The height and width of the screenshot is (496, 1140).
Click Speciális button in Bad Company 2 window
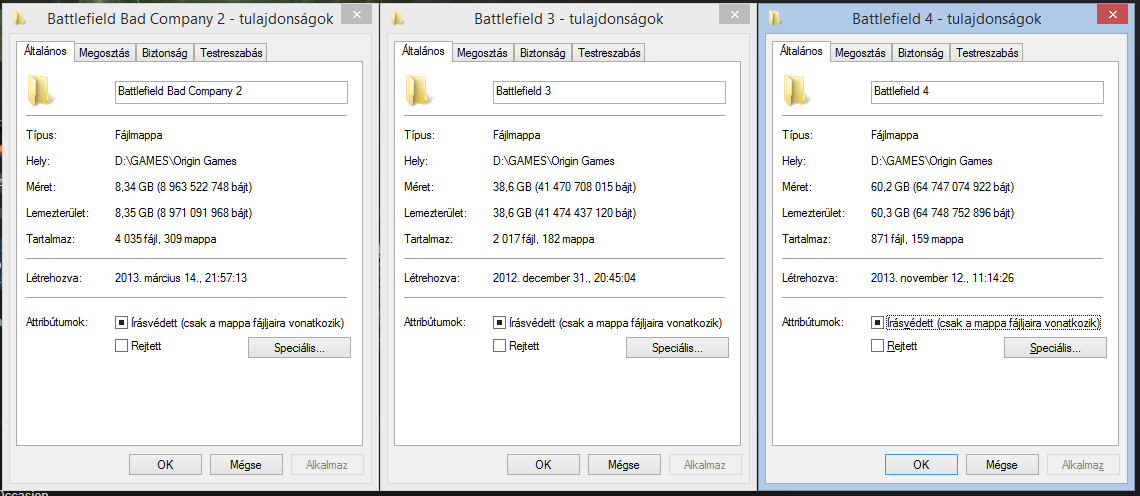[x=300, y=348]
